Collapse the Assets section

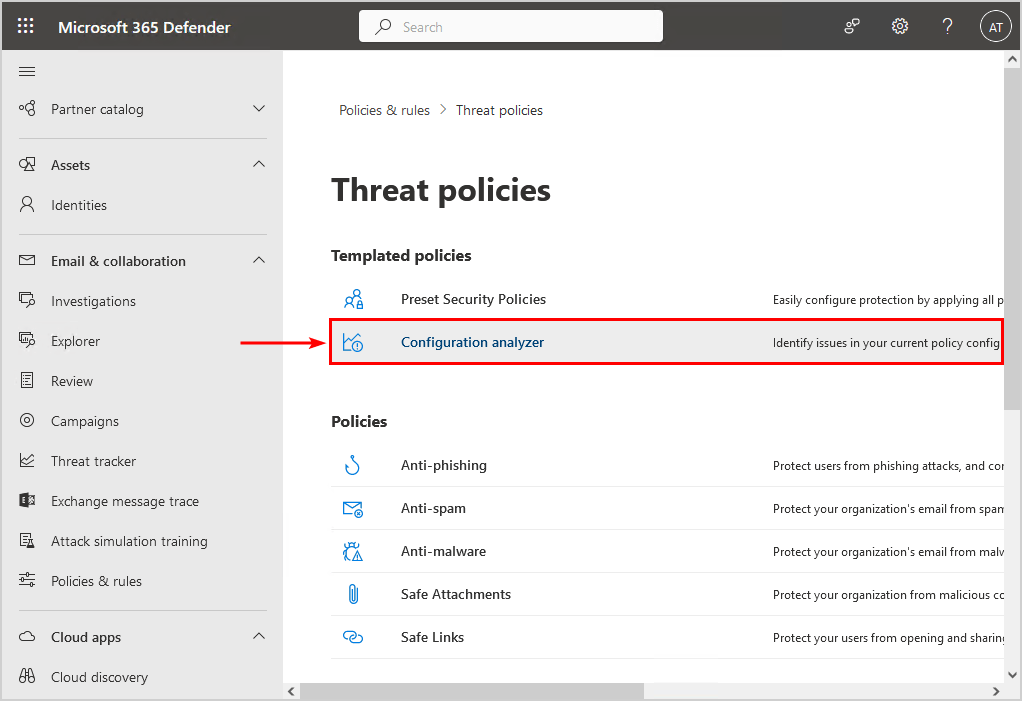pos(259,165)
